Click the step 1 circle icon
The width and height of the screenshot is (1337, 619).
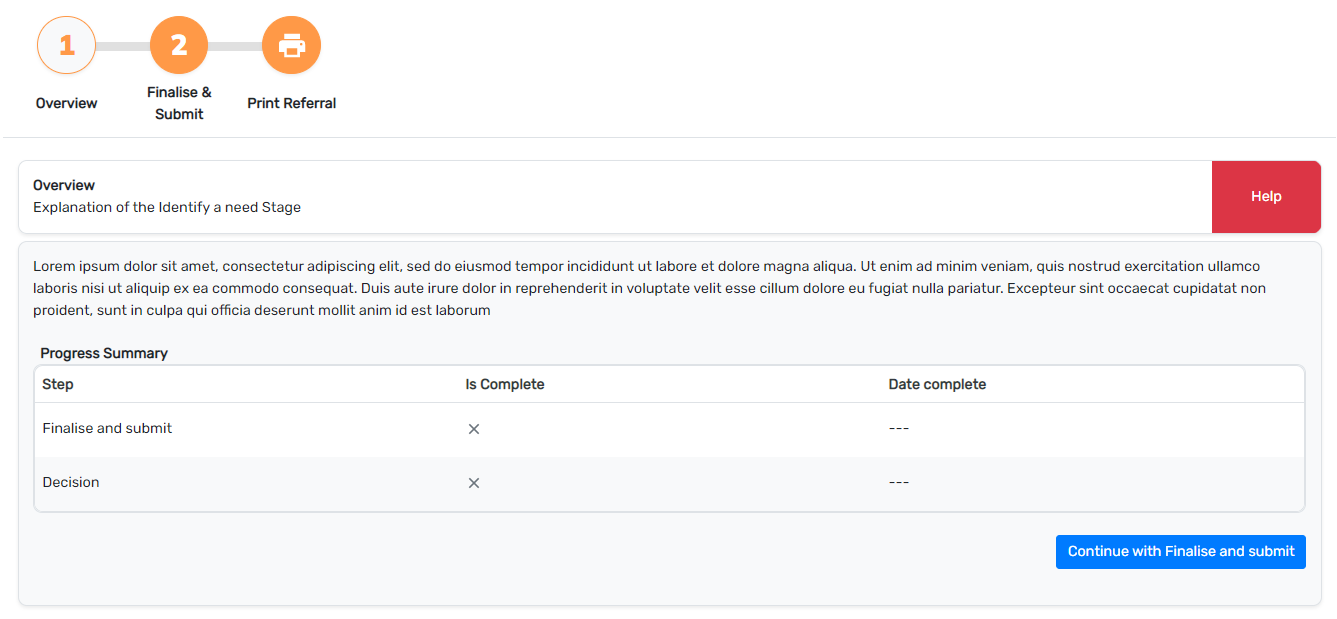click(66, 45)
